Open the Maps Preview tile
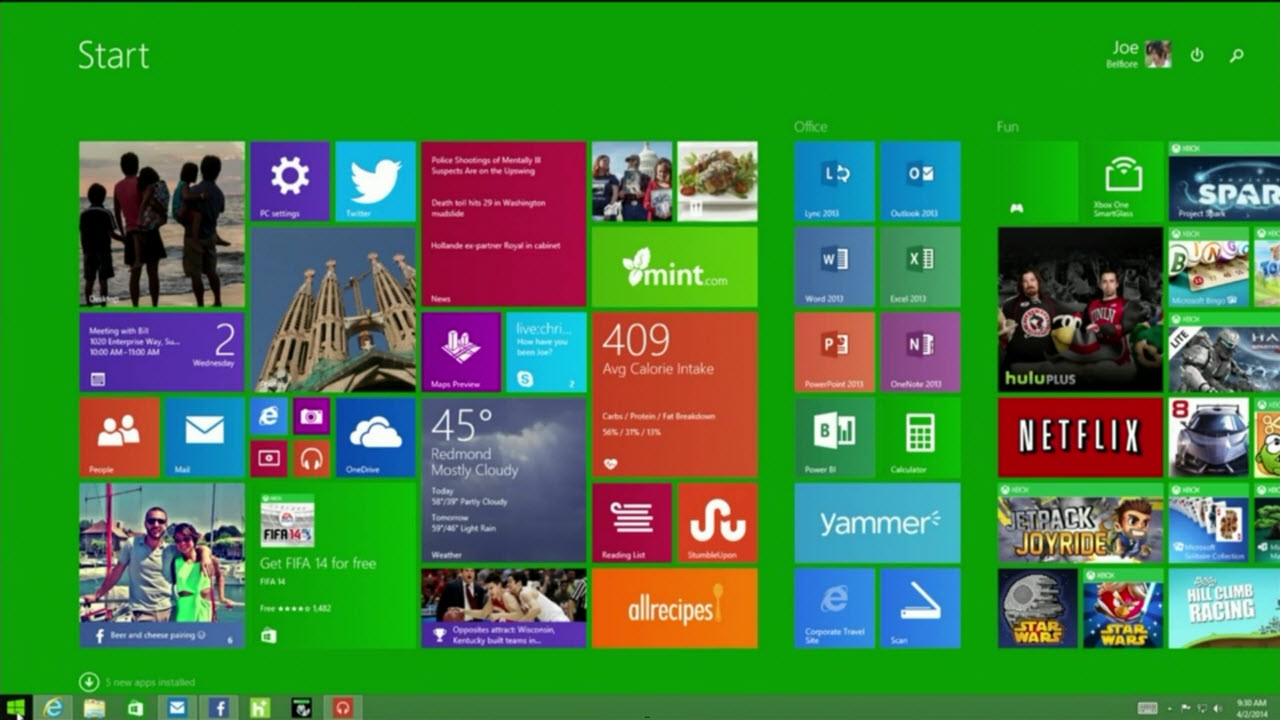Screen dimensions: 1280x720 [x=460, y=350]
